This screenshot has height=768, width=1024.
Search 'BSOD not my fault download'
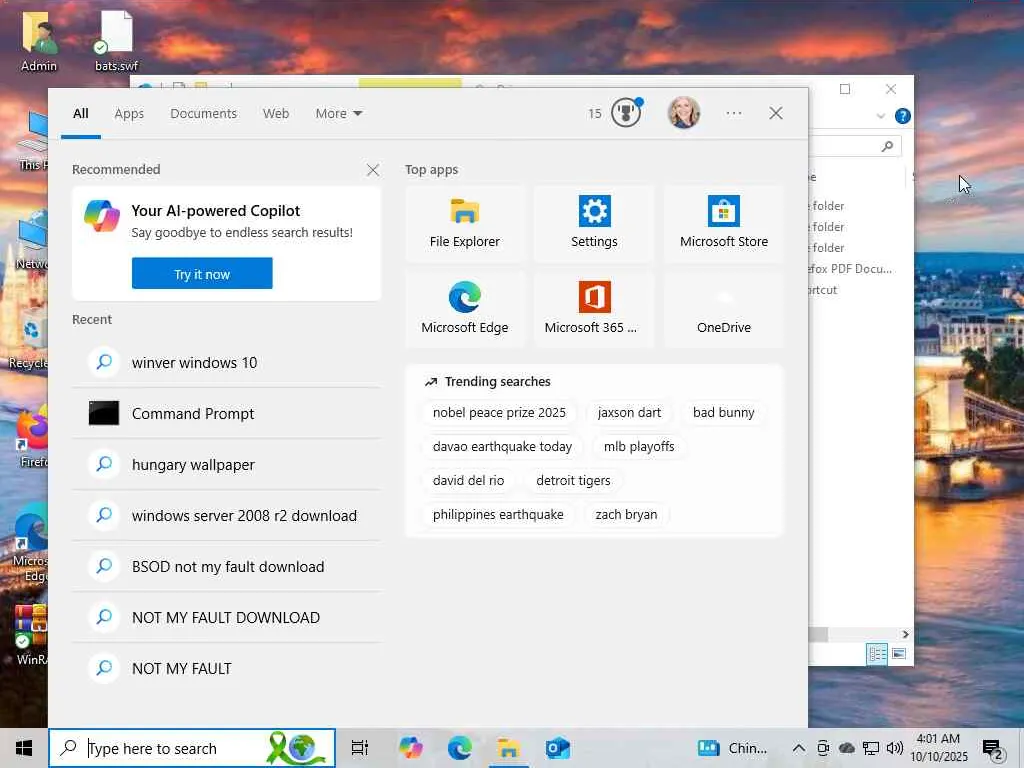click(226, 566)
